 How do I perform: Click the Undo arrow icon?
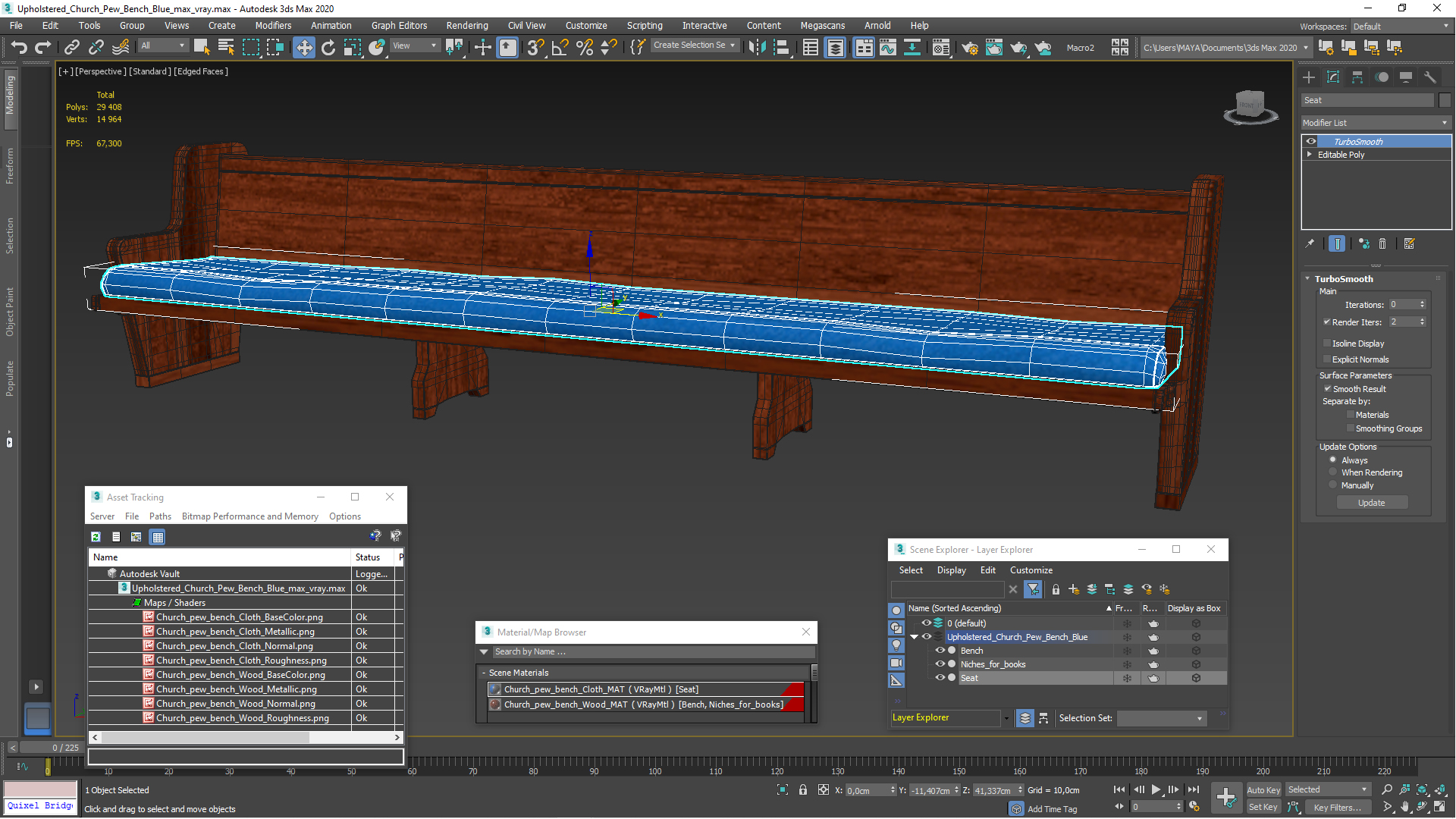(18, 47)
